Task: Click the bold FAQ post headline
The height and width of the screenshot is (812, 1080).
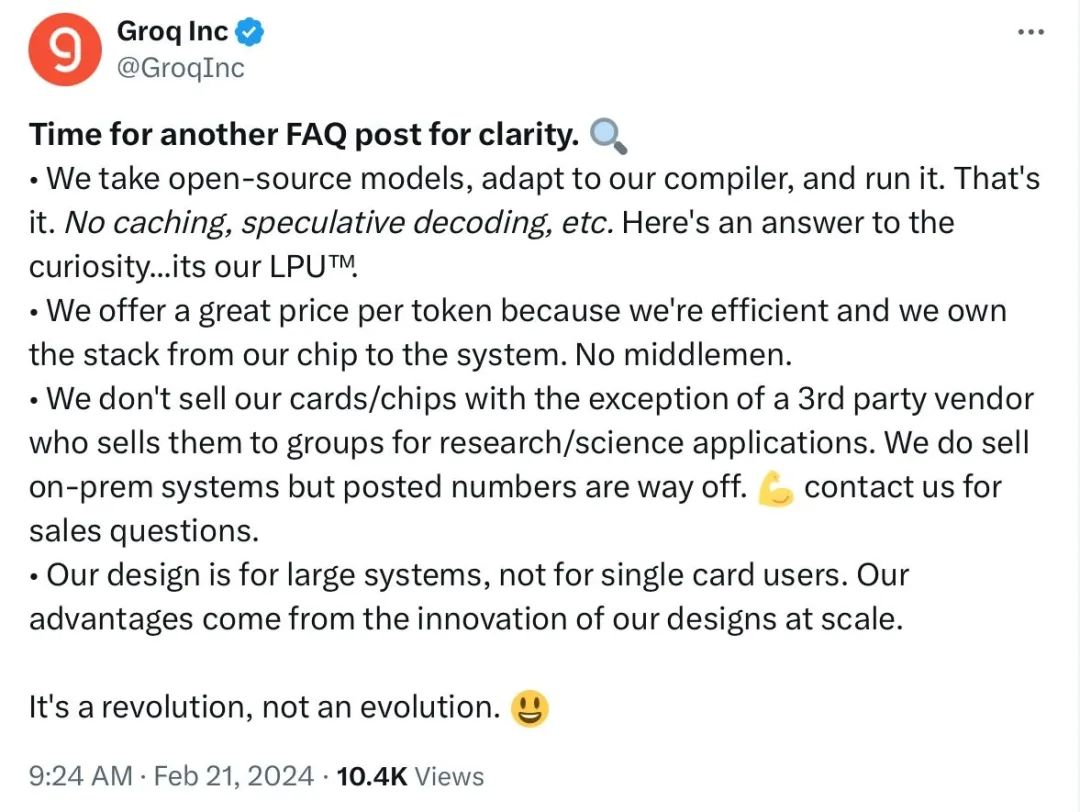Action: tap(304, 135)
